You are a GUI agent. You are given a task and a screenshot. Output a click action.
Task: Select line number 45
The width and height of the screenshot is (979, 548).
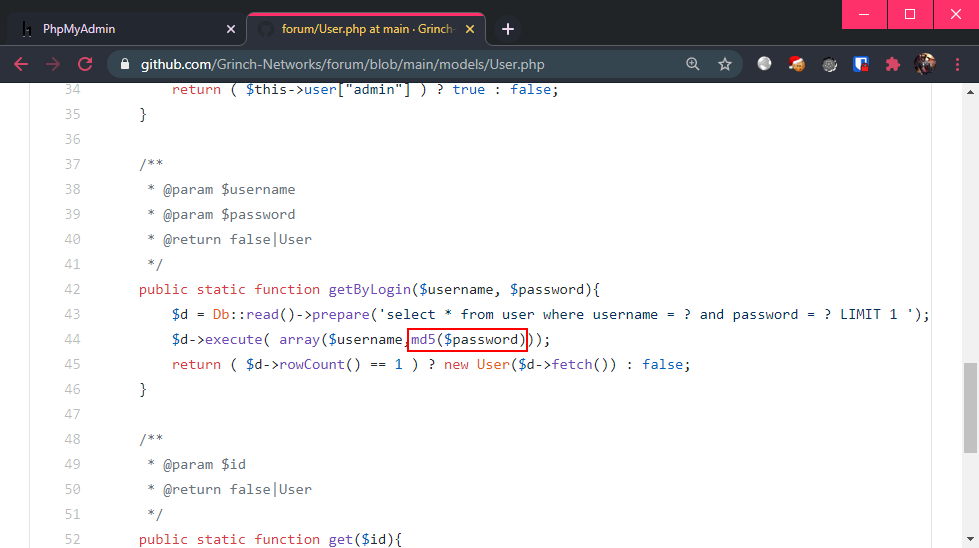72,364
